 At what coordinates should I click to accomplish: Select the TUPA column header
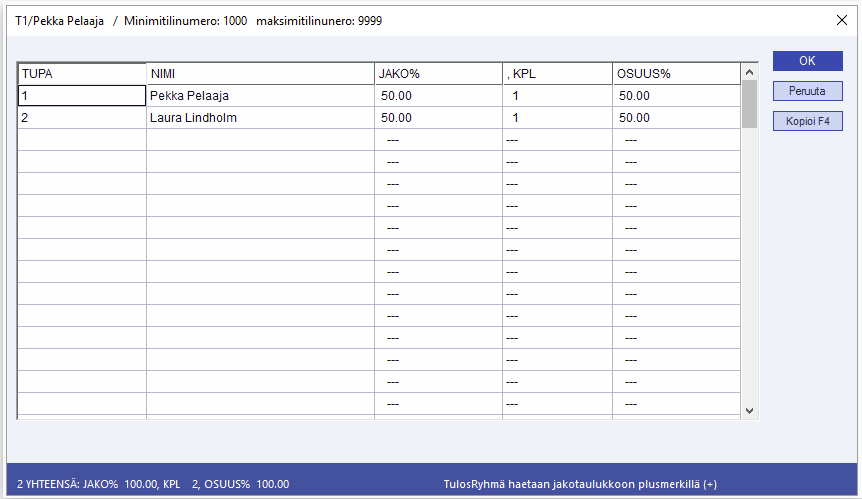(x=82, y=74)
